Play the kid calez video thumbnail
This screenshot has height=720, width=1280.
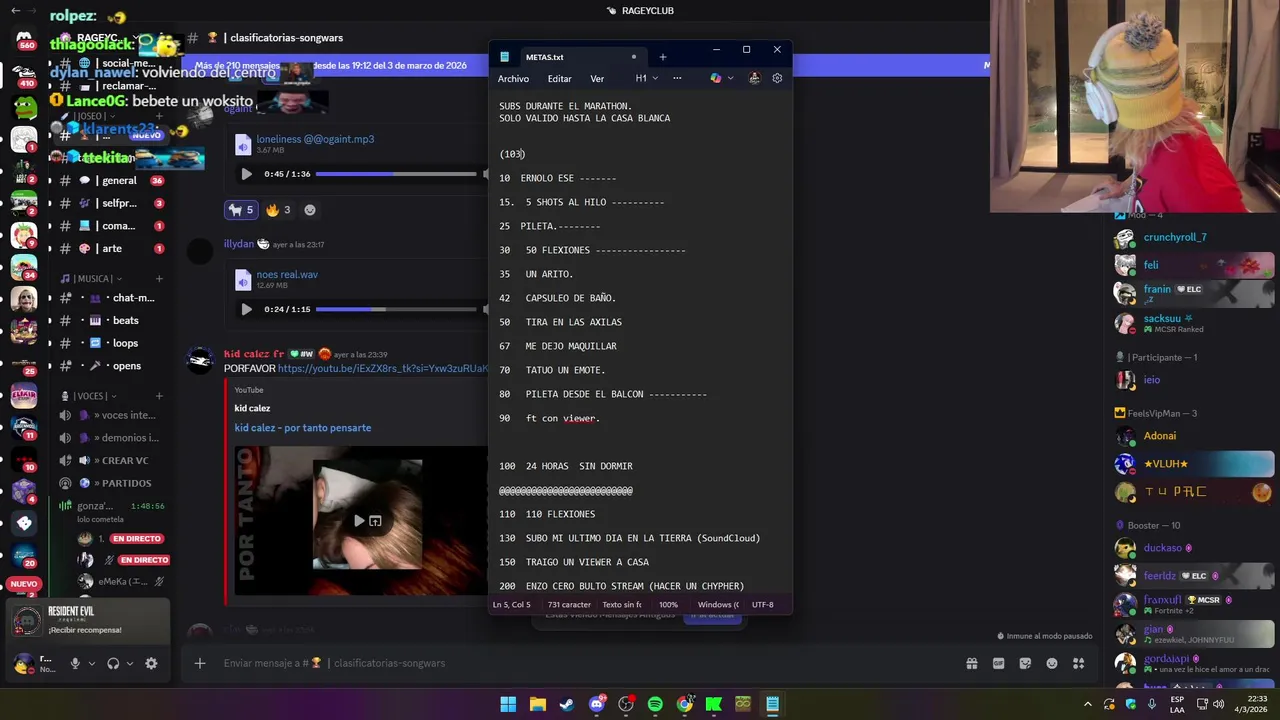pyautogui.click(x=359, y=521)
